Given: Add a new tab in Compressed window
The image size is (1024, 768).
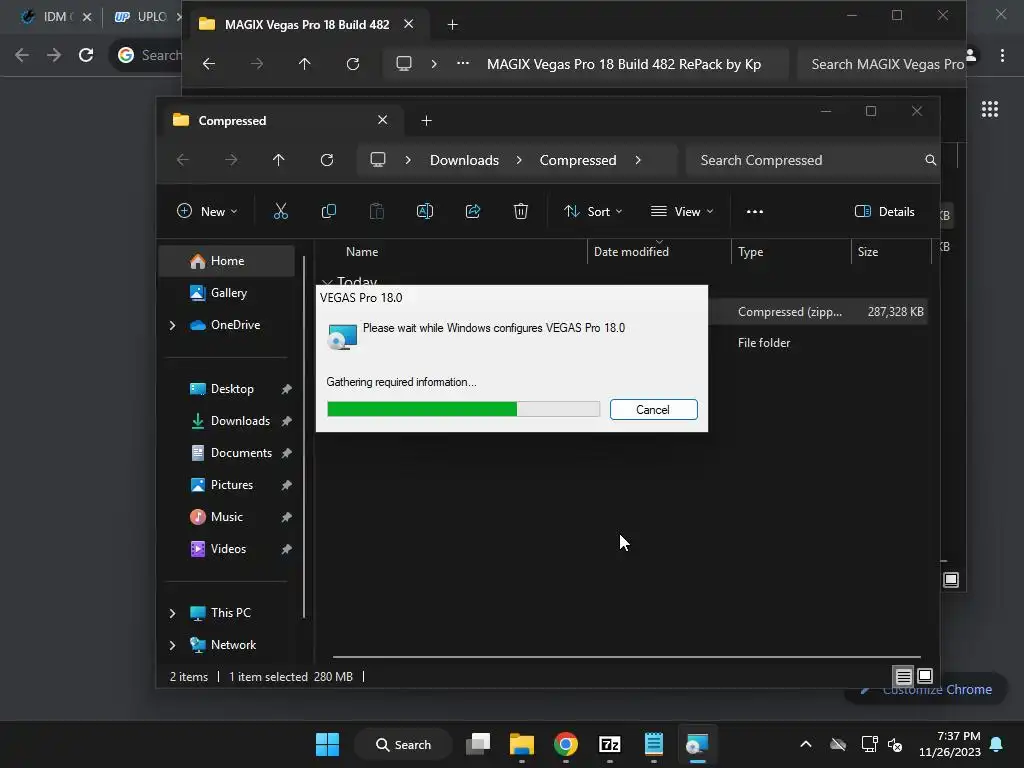Looking at the screenshot, I should [x=426, y=120].
